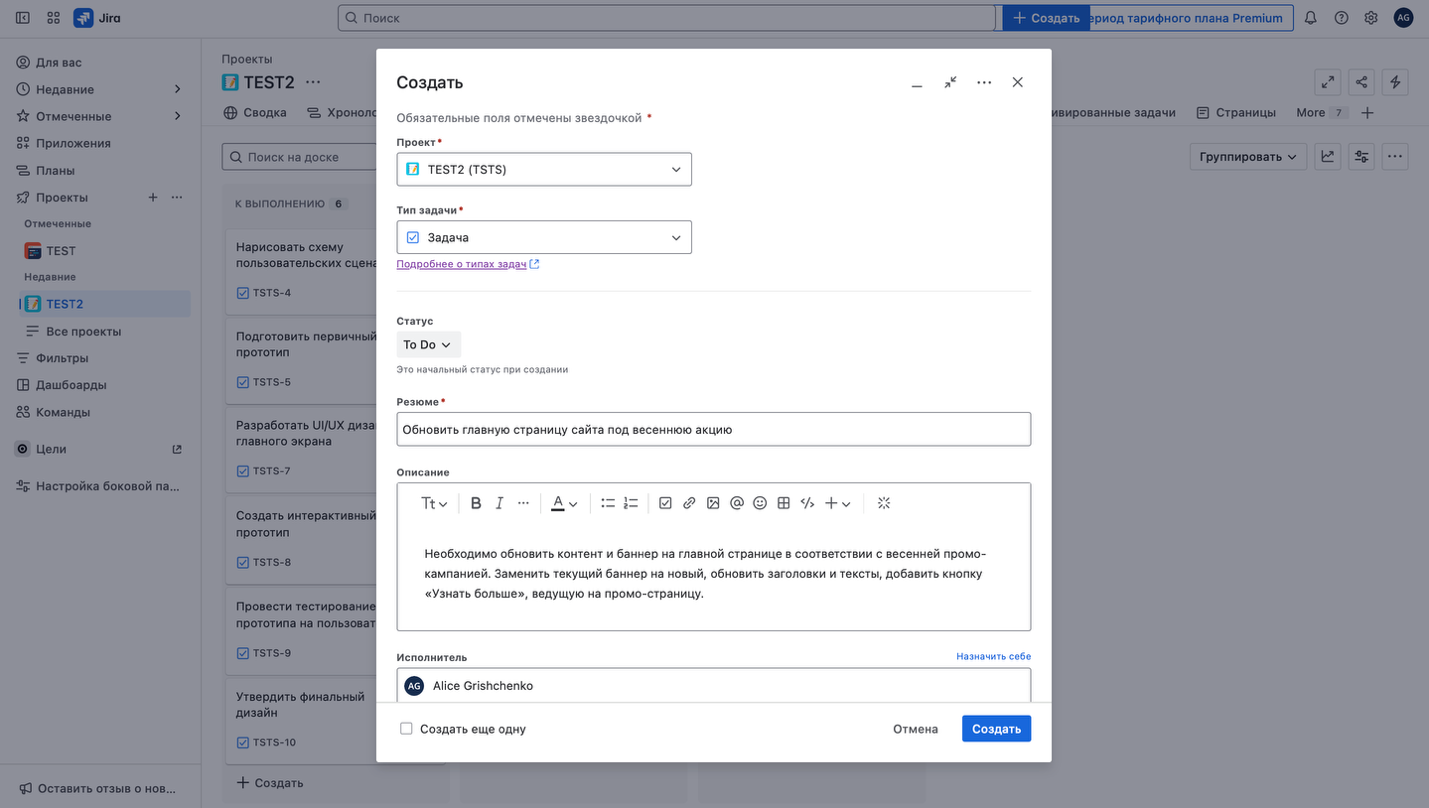
Task: Open the text color picker in toolbar
Action: (x=564, y=503)
